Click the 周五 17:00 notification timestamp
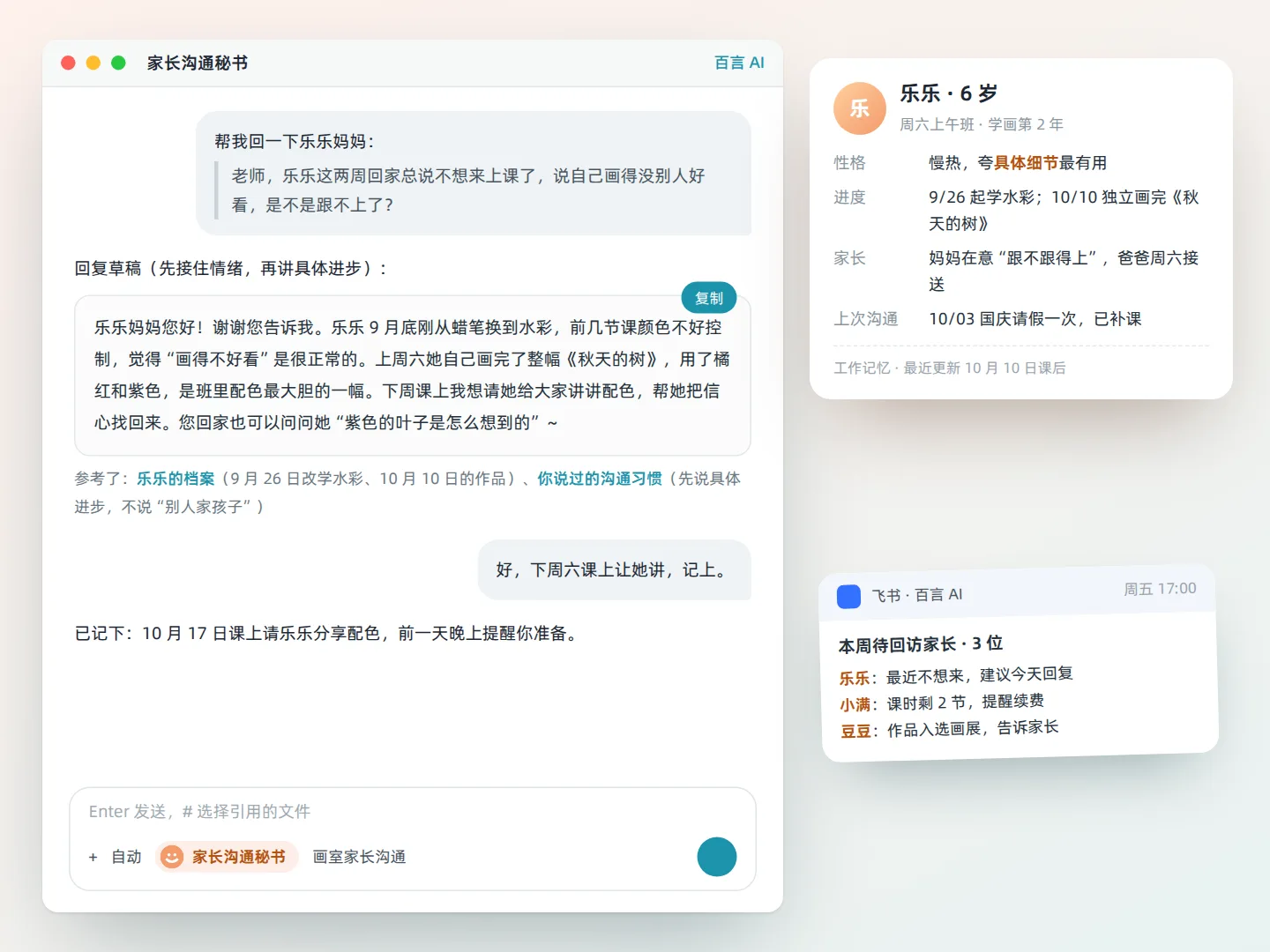Screen dimensions: 1270x952 click(1160, 589)
